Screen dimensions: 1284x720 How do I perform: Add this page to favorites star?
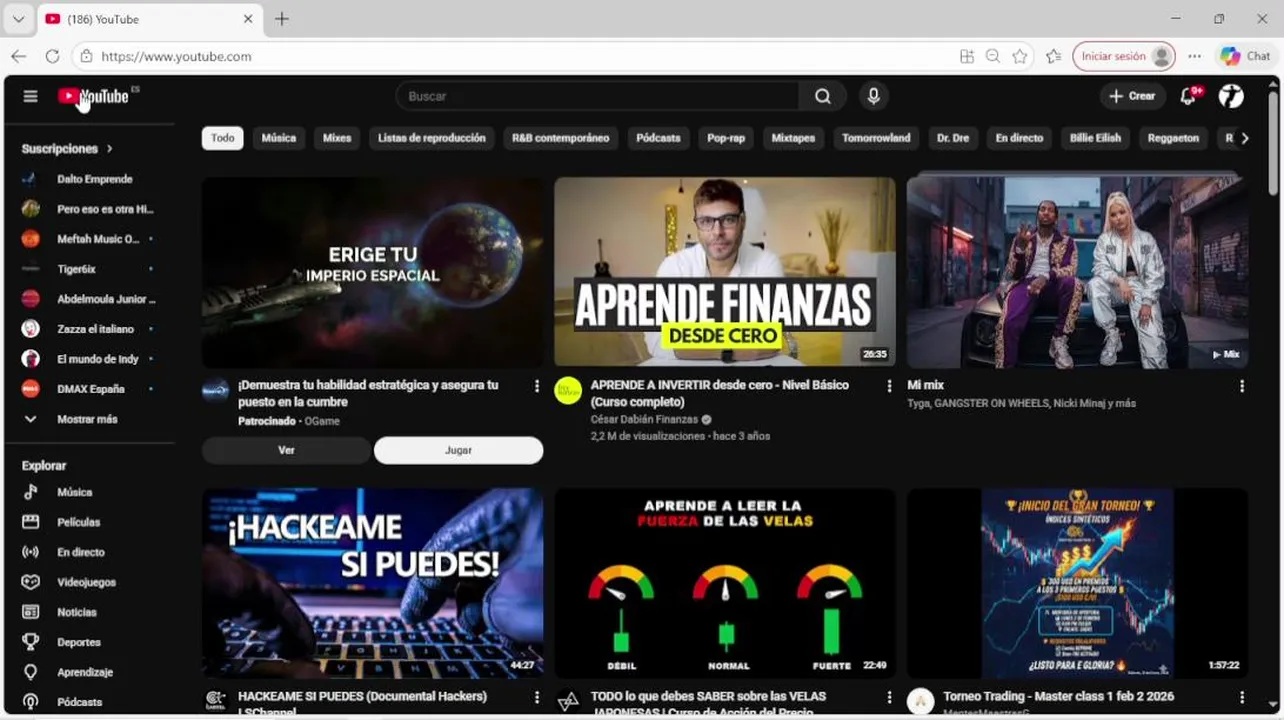point(1019,57)
